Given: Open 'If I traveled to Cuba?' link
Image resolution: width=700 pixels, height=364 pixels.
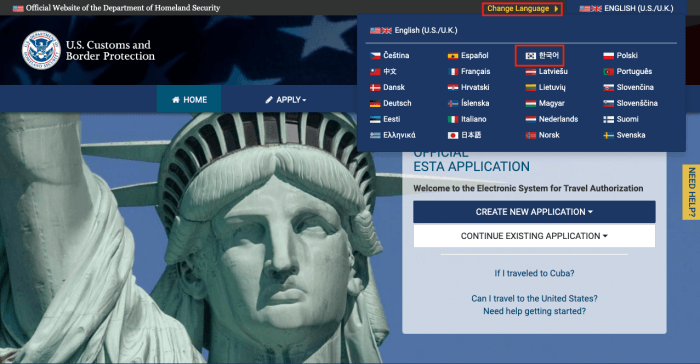Looking at the screenshot, I should 534,273.
